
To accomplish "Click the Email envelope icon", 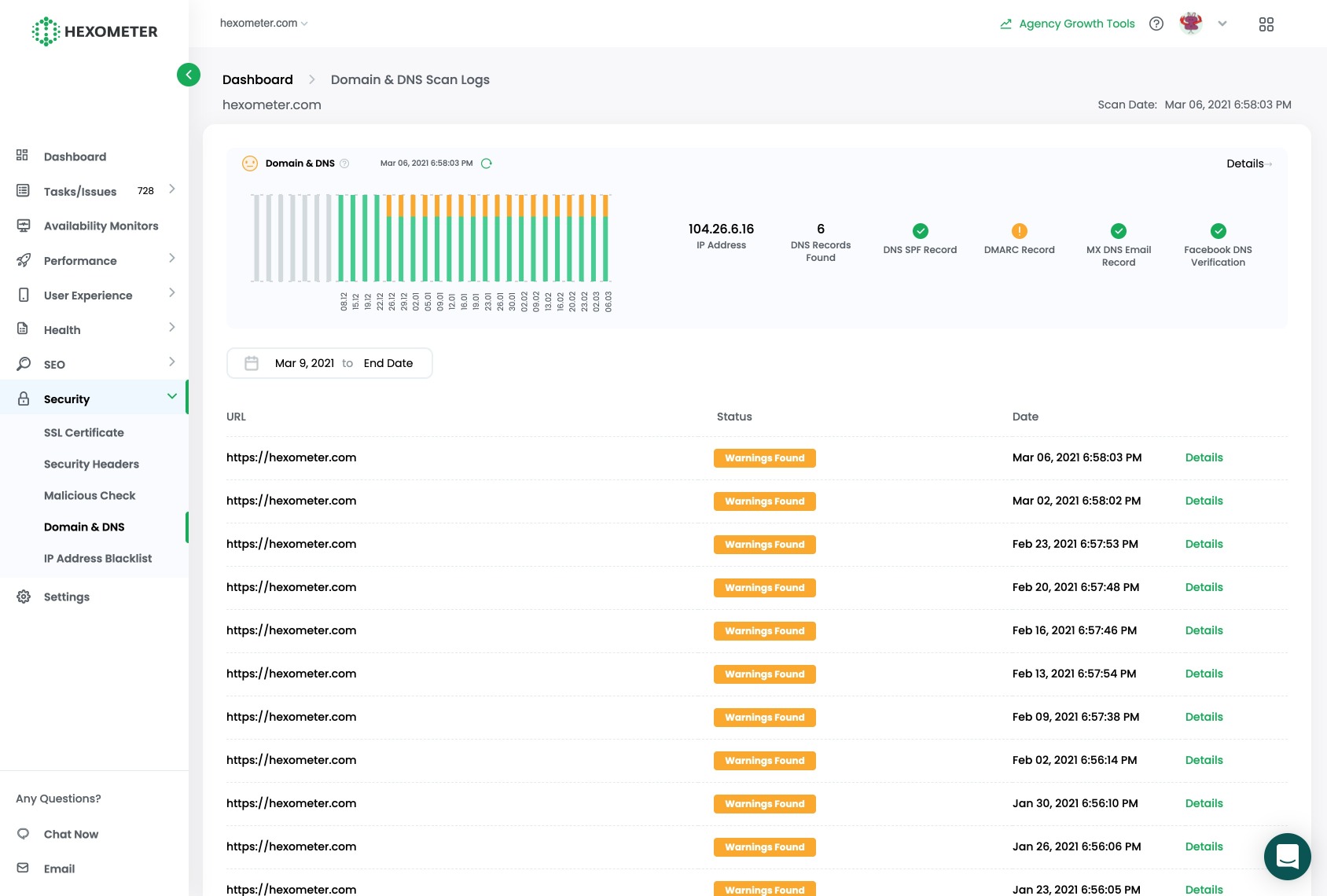I will (x=23, y=868).
